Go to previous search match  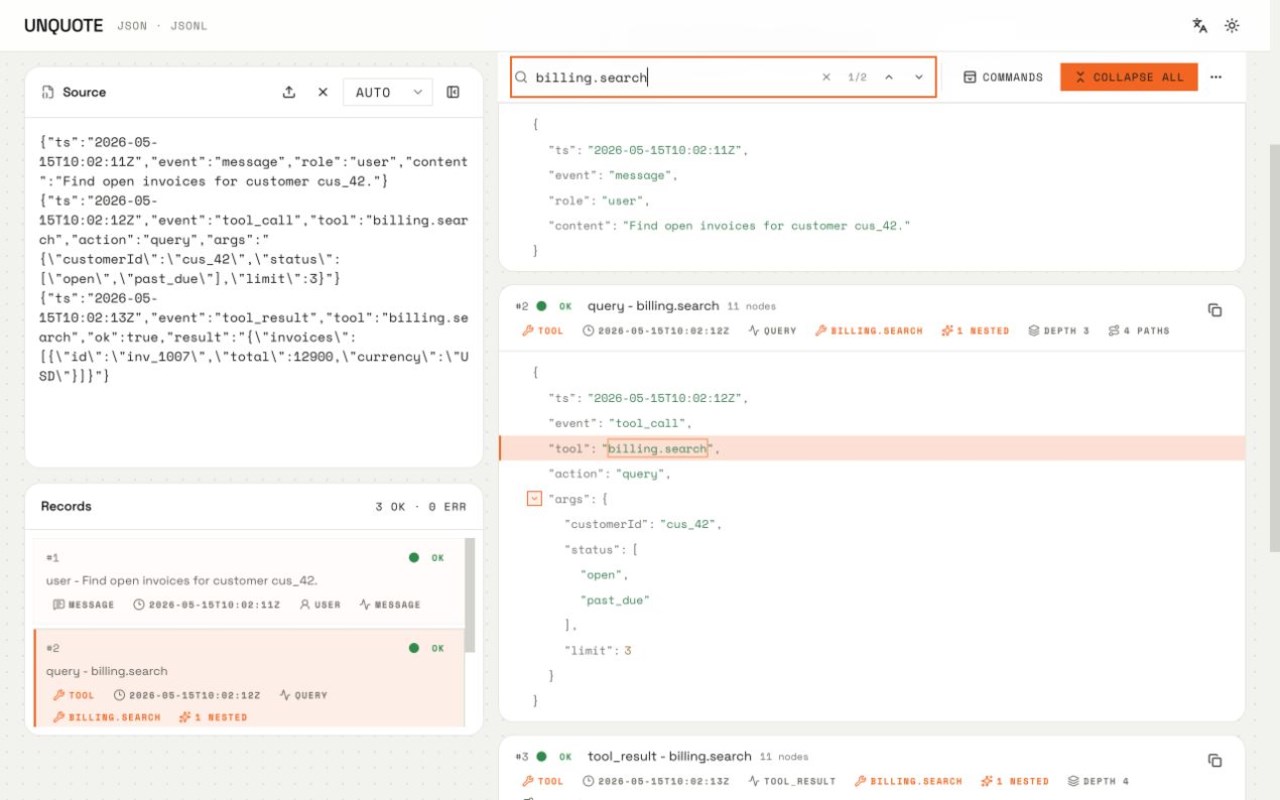tap(888, 77)
